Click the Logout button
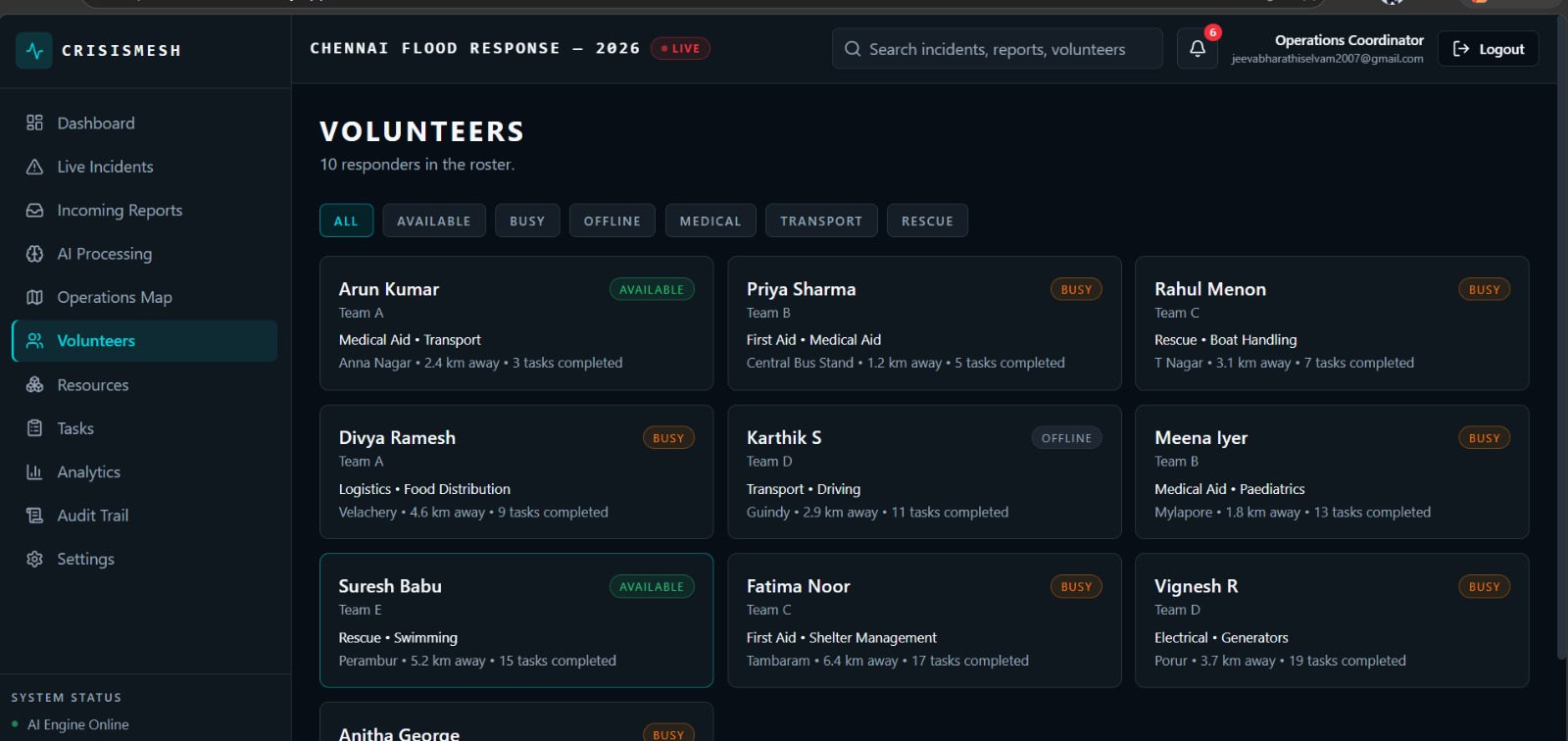Viewport: 1568px width, 741px height. point(1488,49)
